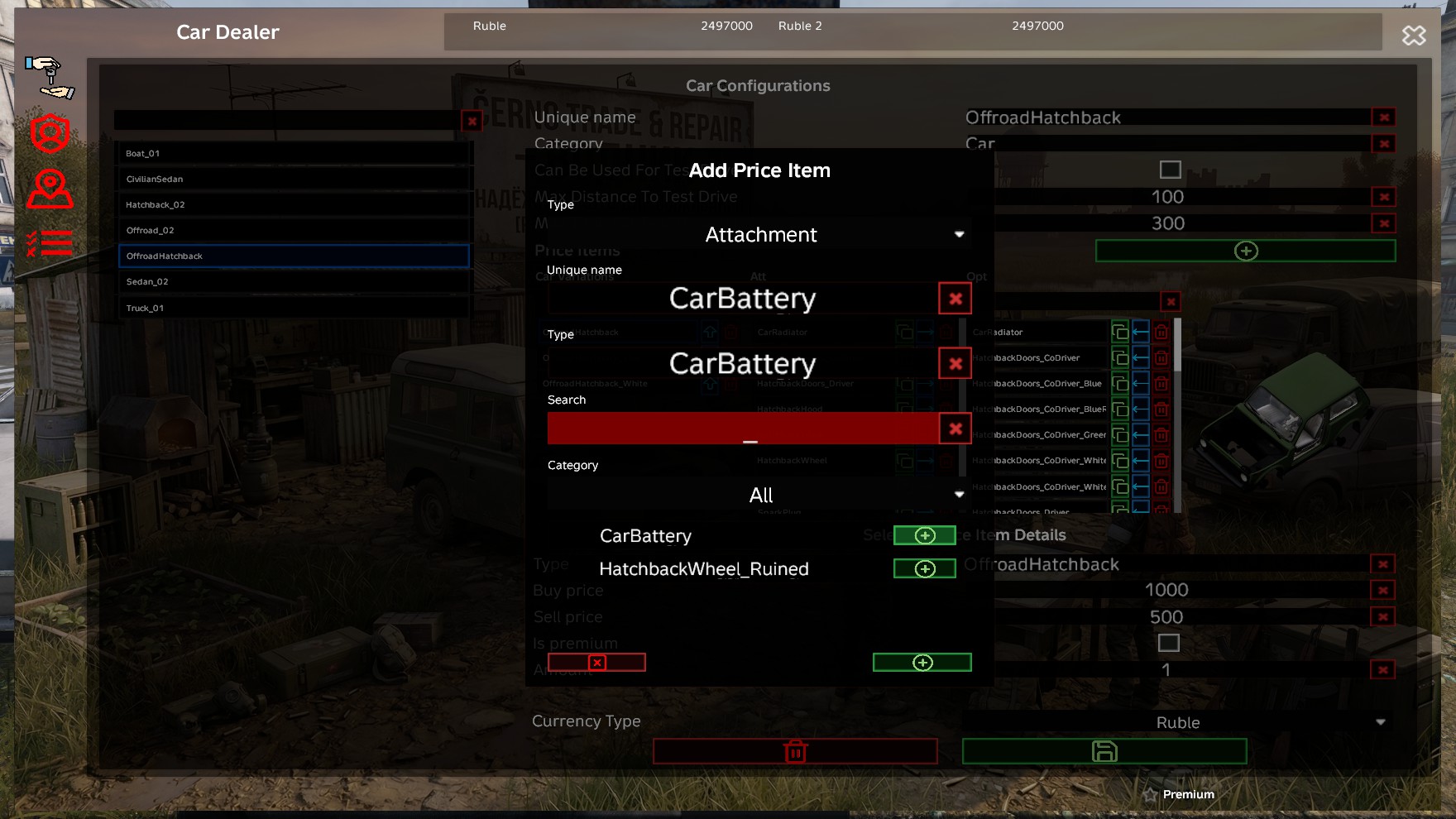Focus the dialog Type CarBattery input
The width and height of the screenshot is (1456, 819).
743,364
